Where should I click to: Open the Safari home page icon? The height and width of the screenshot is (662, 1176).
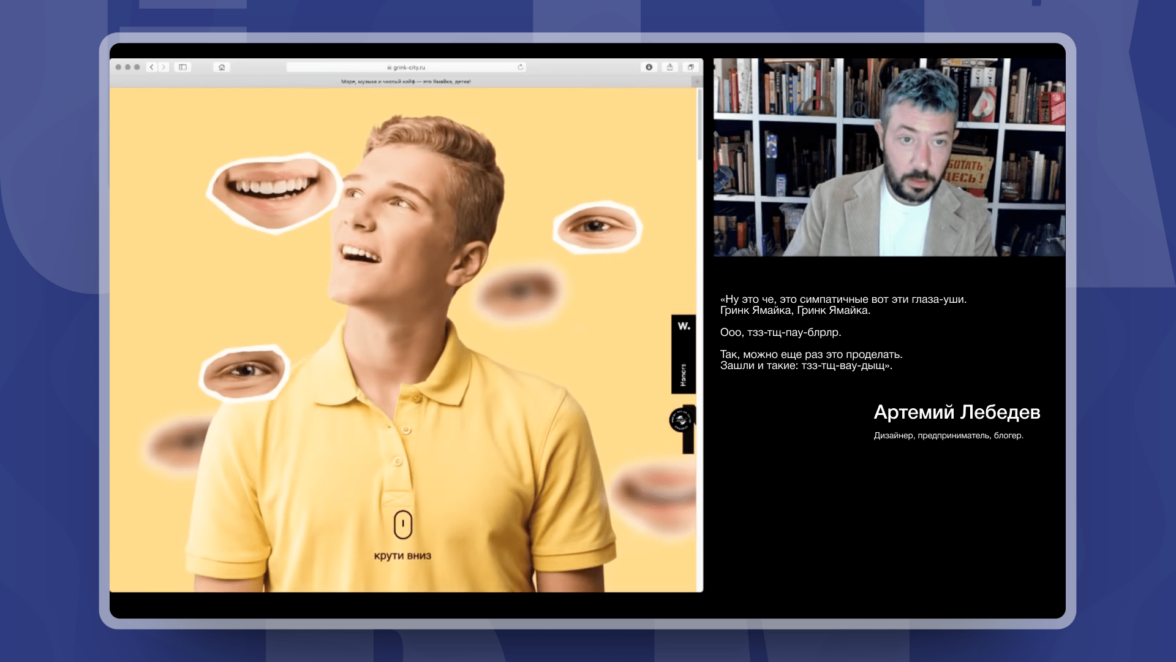click(221, 67)
